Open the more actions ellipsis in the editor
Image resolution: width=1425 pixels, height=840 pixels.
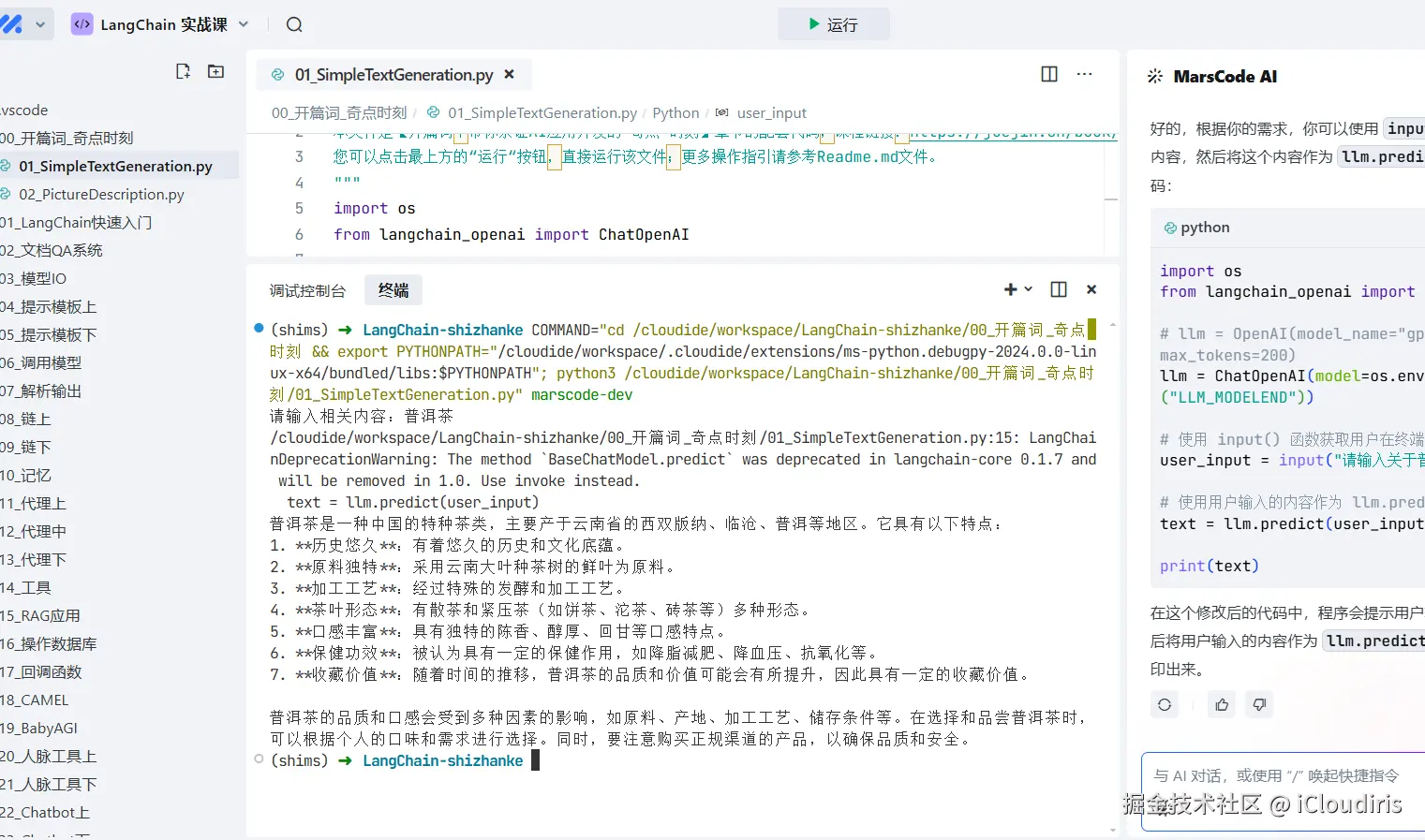tap(1084, 74)
